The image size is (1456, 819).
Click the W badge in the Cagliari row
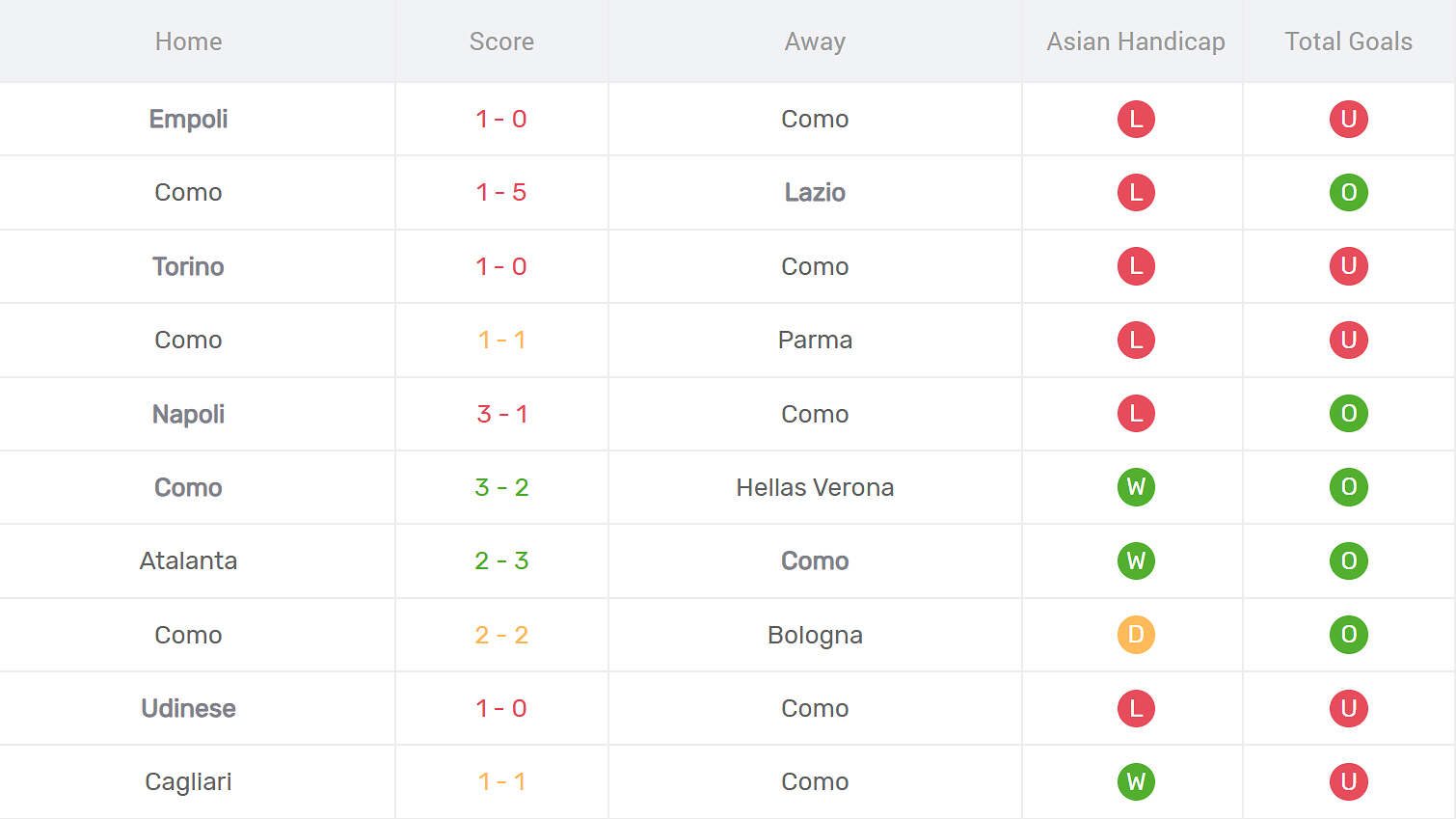point(1136,781)
